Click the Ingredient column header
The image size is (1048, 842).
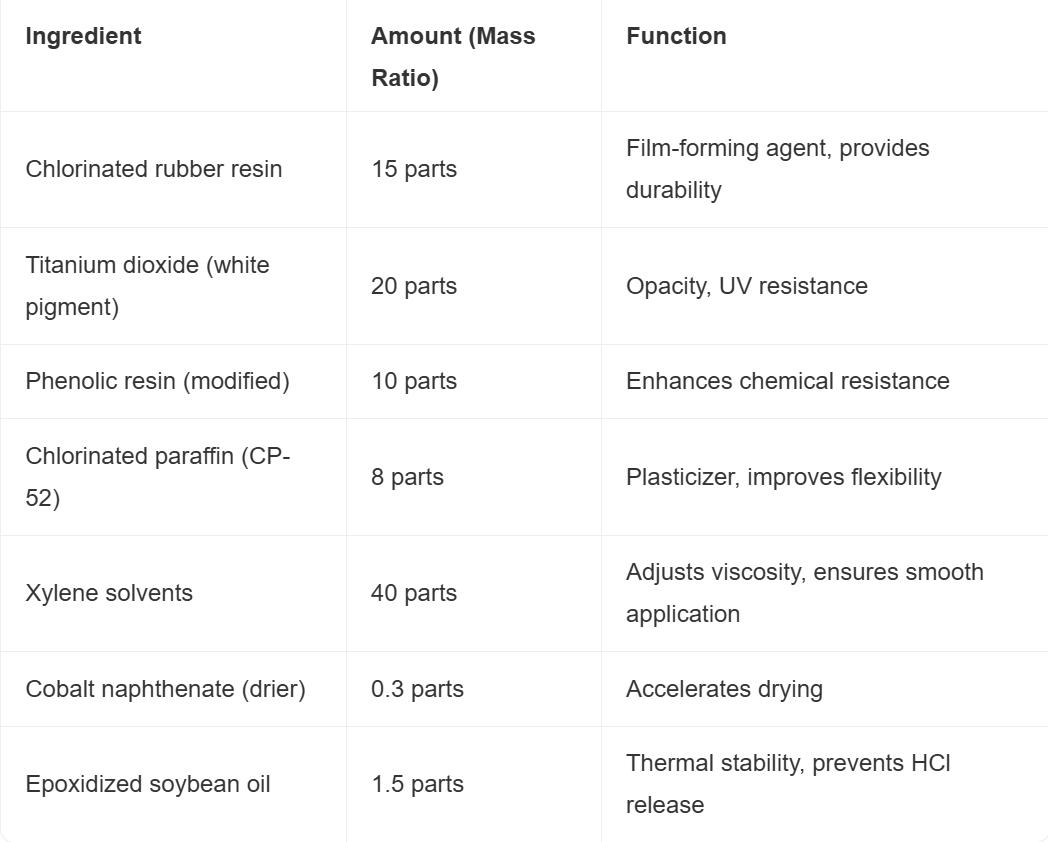pyautogui.click(x=83, y=36)
